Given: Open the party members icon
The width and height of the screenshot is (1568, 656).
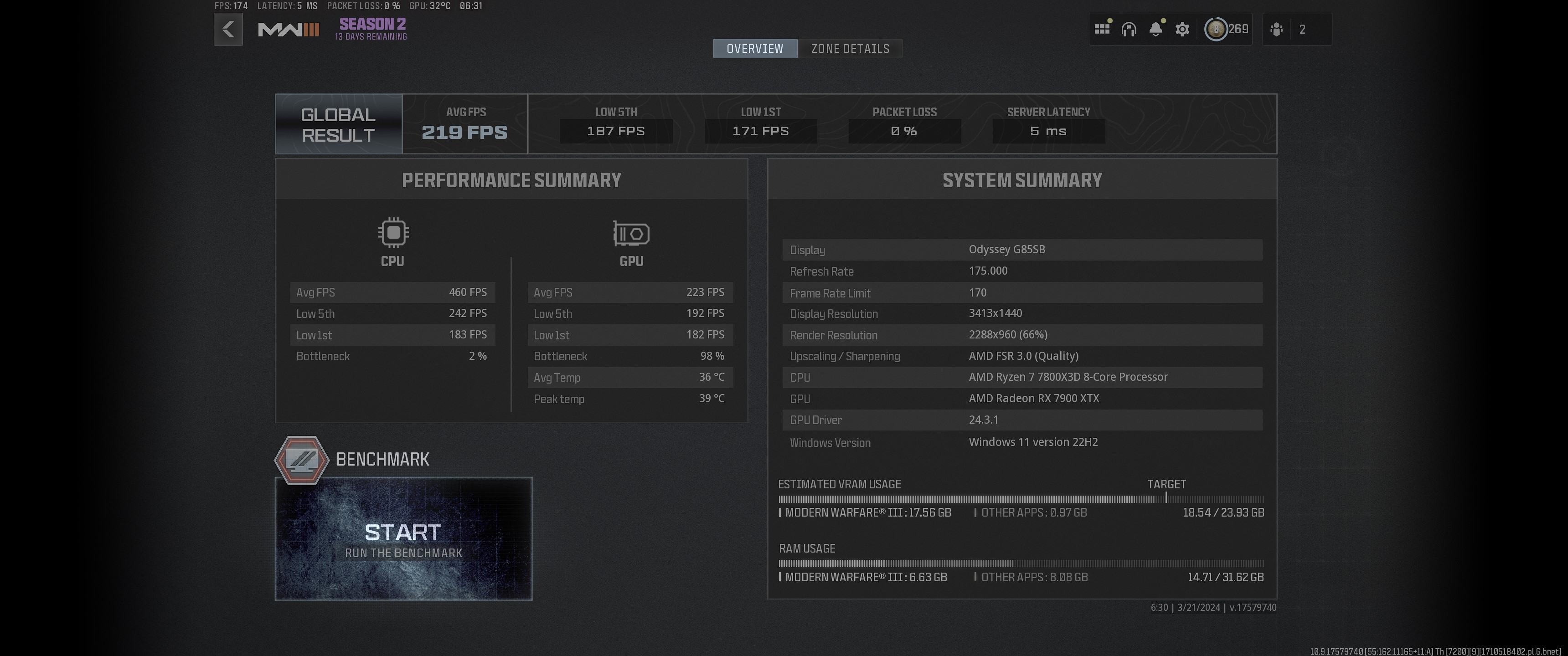Looking at the screenshot, I should click(x=1276, y=29).
